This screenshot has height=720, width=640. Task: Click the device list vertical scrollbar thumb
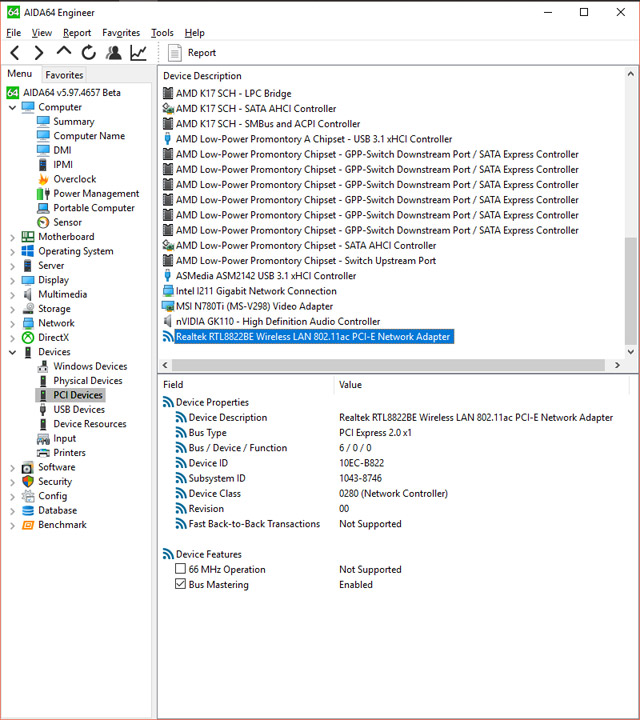(630, 290)
